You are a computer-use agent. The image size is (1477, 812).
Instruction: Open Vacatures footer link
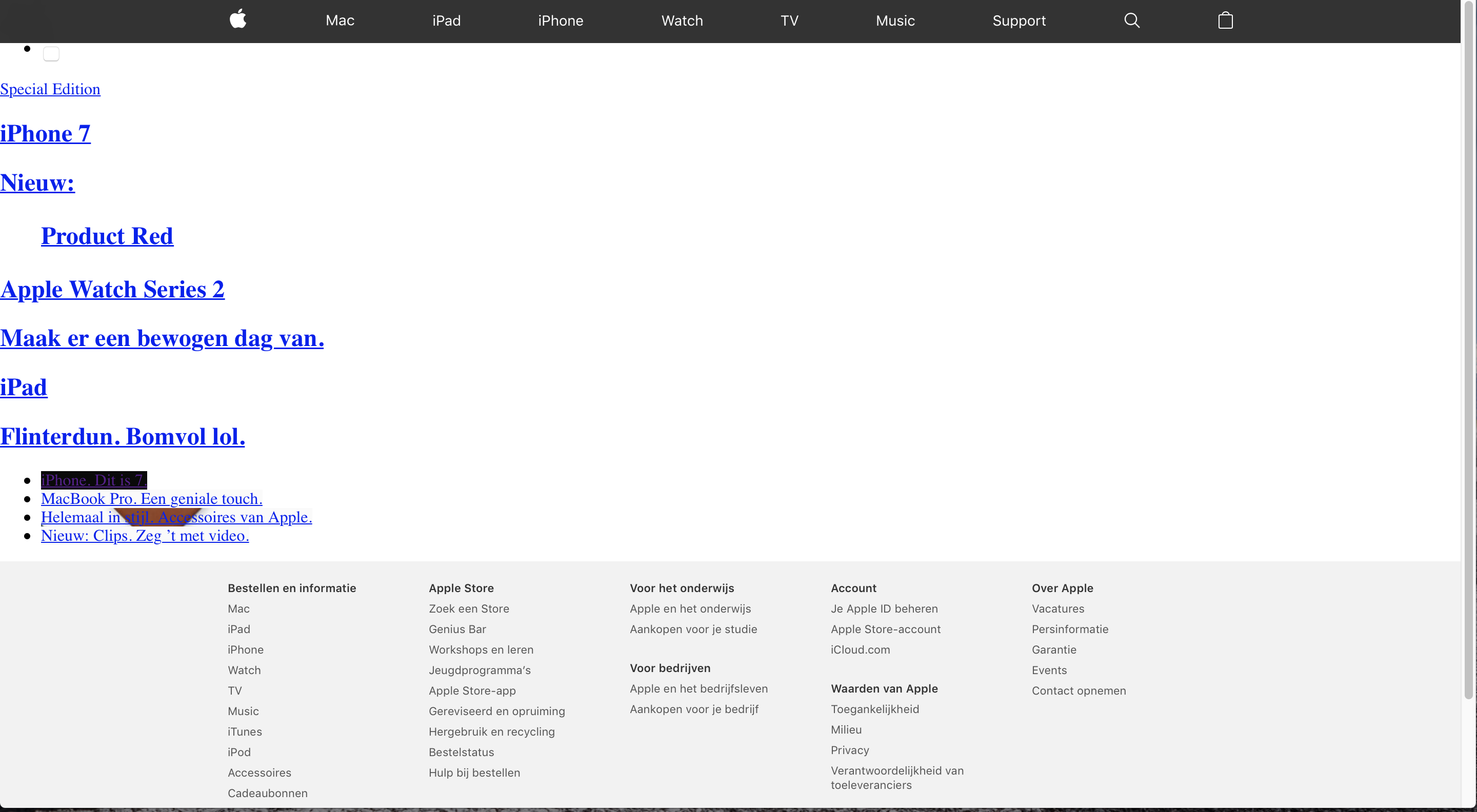point(1059,608)
